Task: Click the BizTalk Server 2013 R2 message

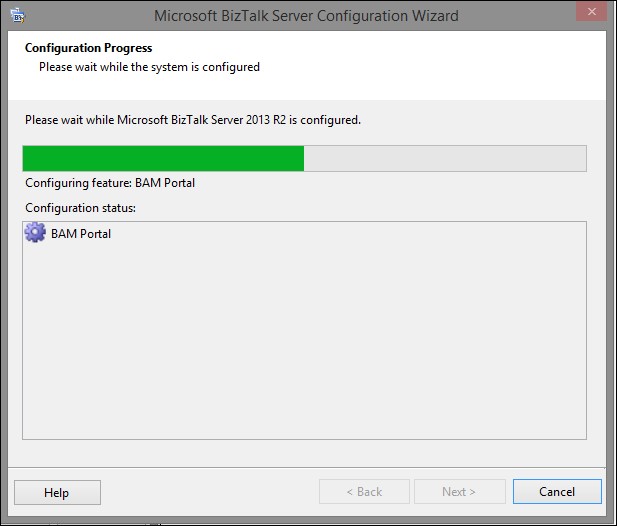Action: pyautogui.click(x=193, y=120)
